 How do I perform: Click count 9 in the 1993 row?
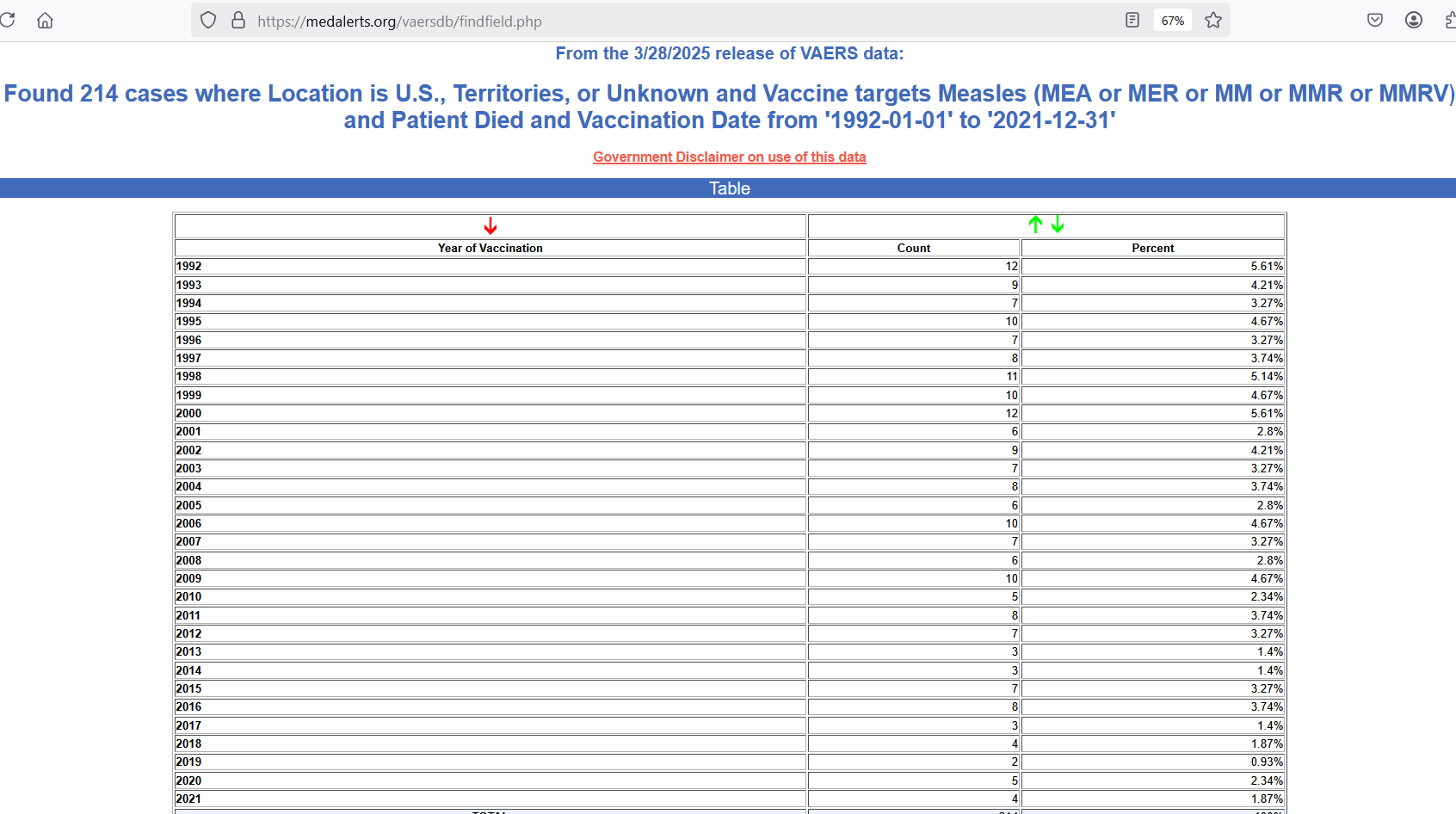click(1015, 285)
